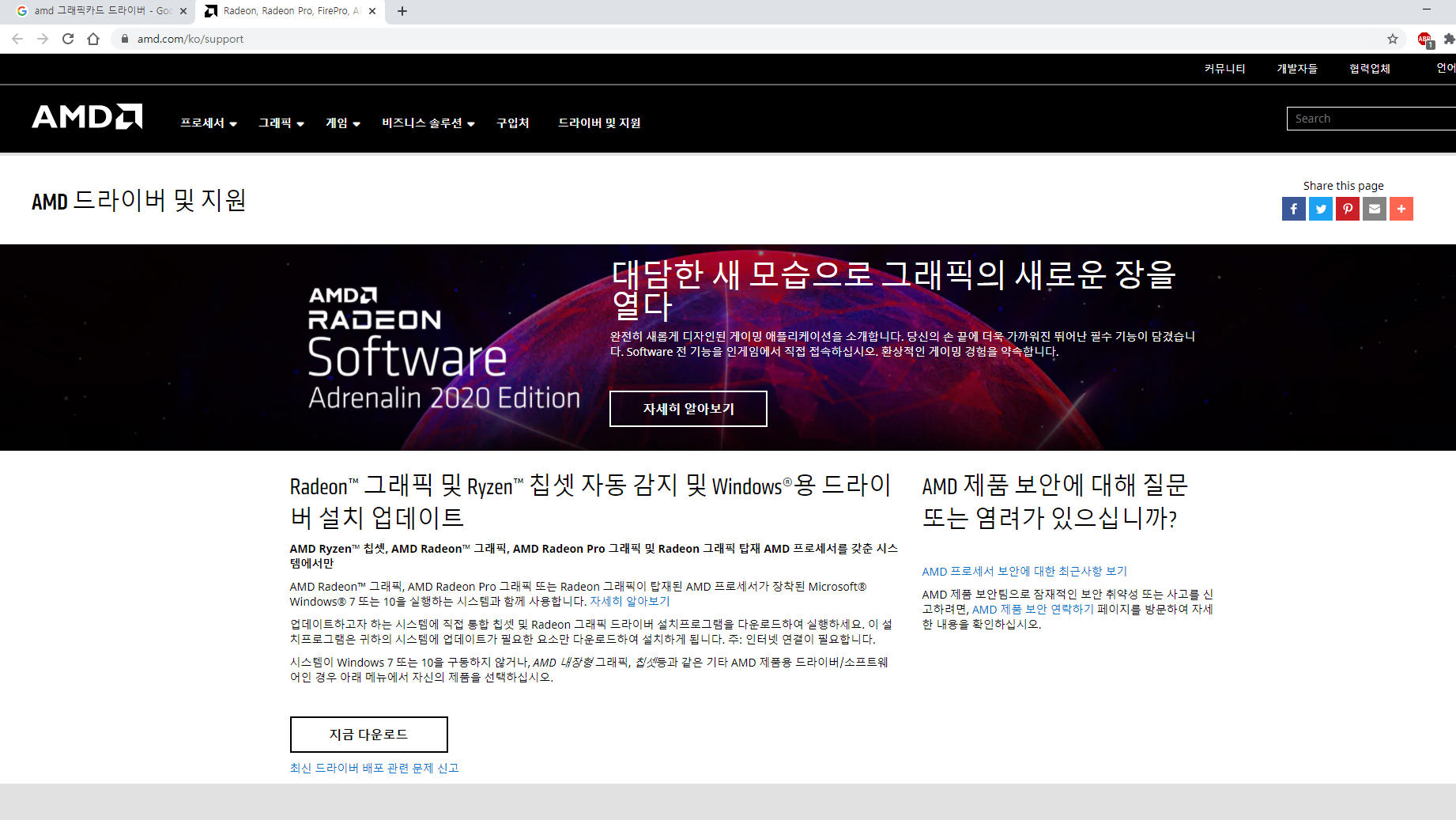Switch to the amd 그래픽카드 드라이버 Google tab

(x=102, y=11)
